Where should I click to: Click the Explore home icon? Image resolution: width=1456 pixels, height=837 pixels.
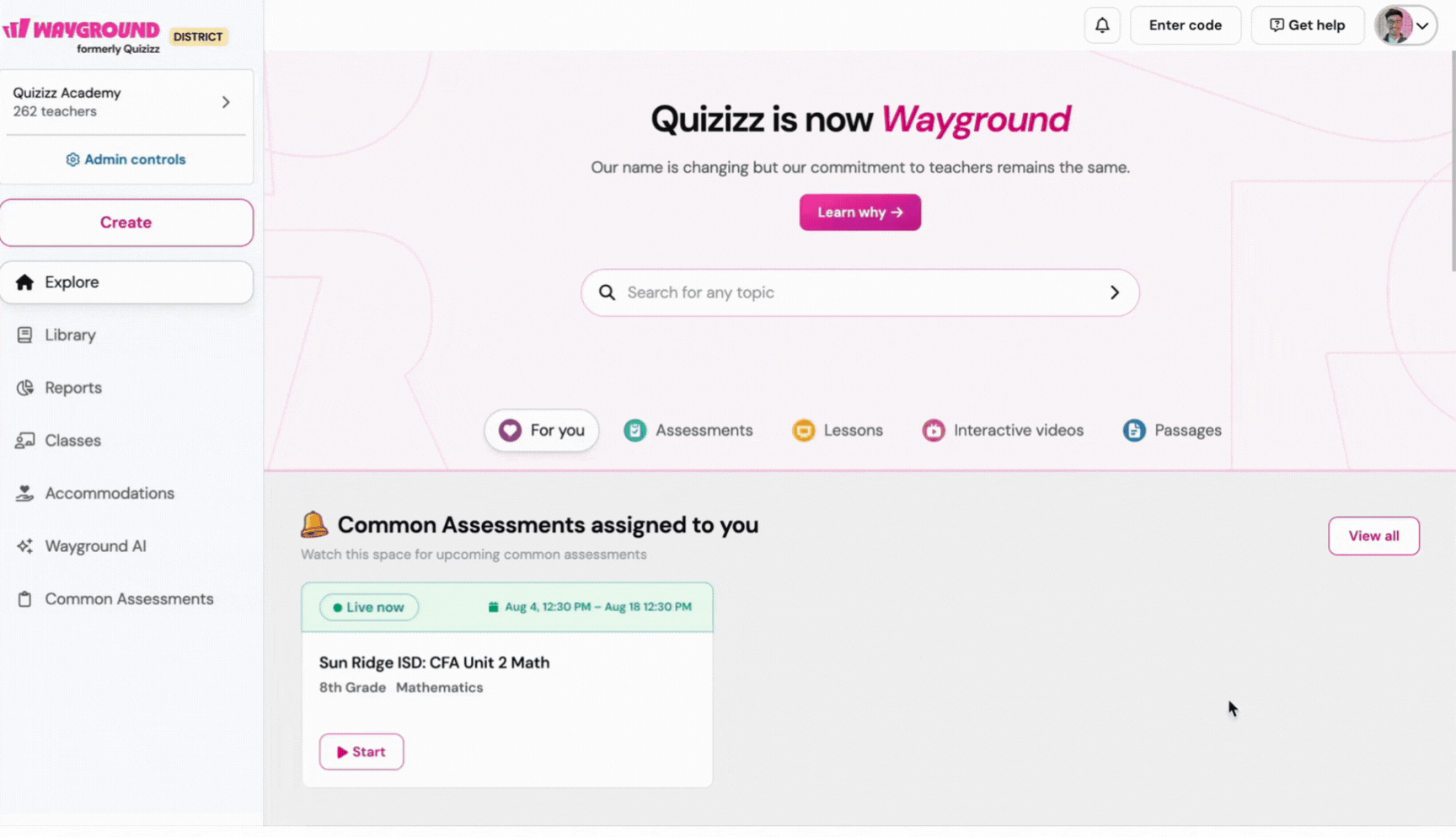(24, 282)
